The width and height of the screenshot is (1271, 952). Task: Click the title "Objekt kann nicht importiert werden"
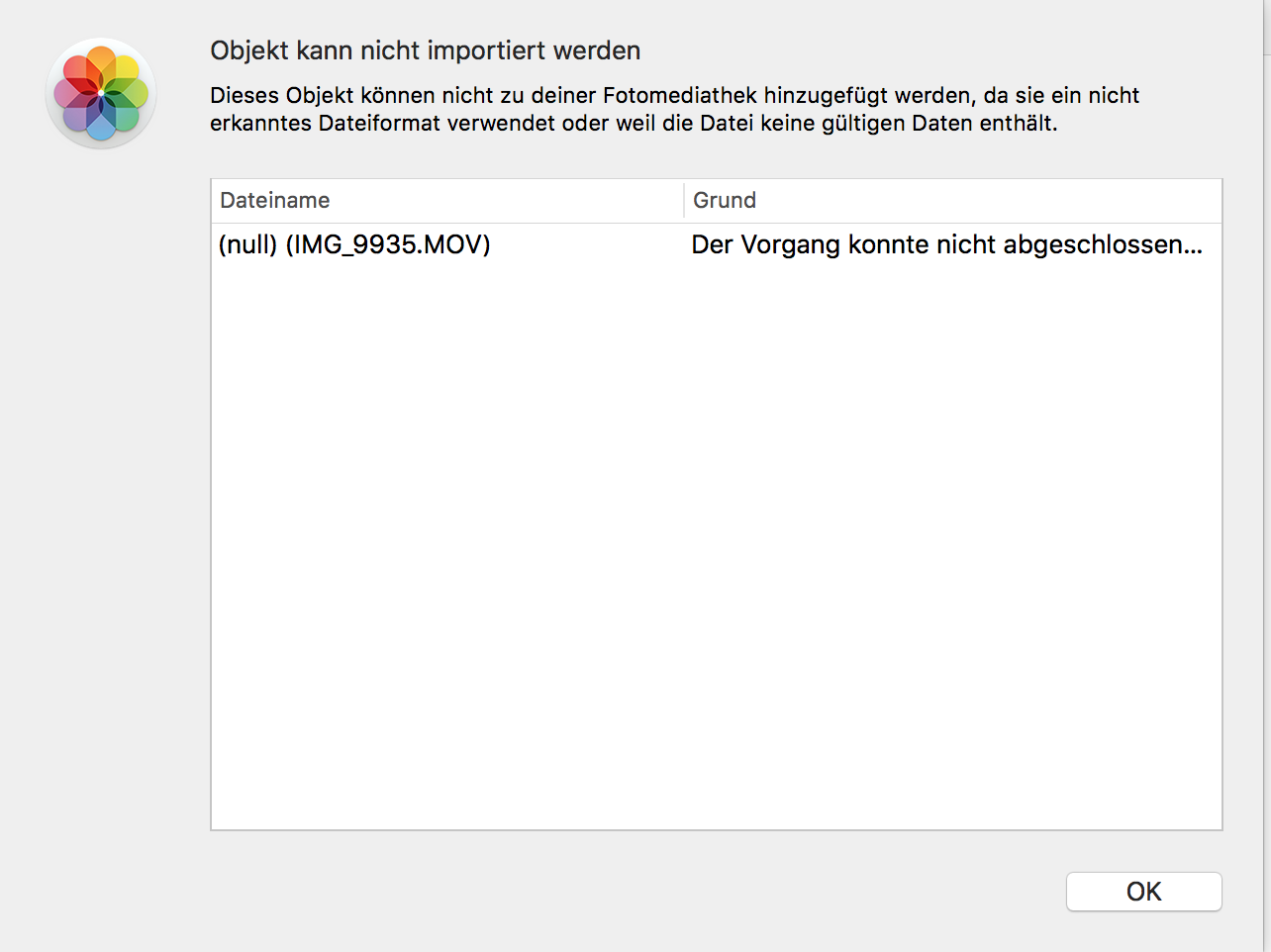coord(425,50)
